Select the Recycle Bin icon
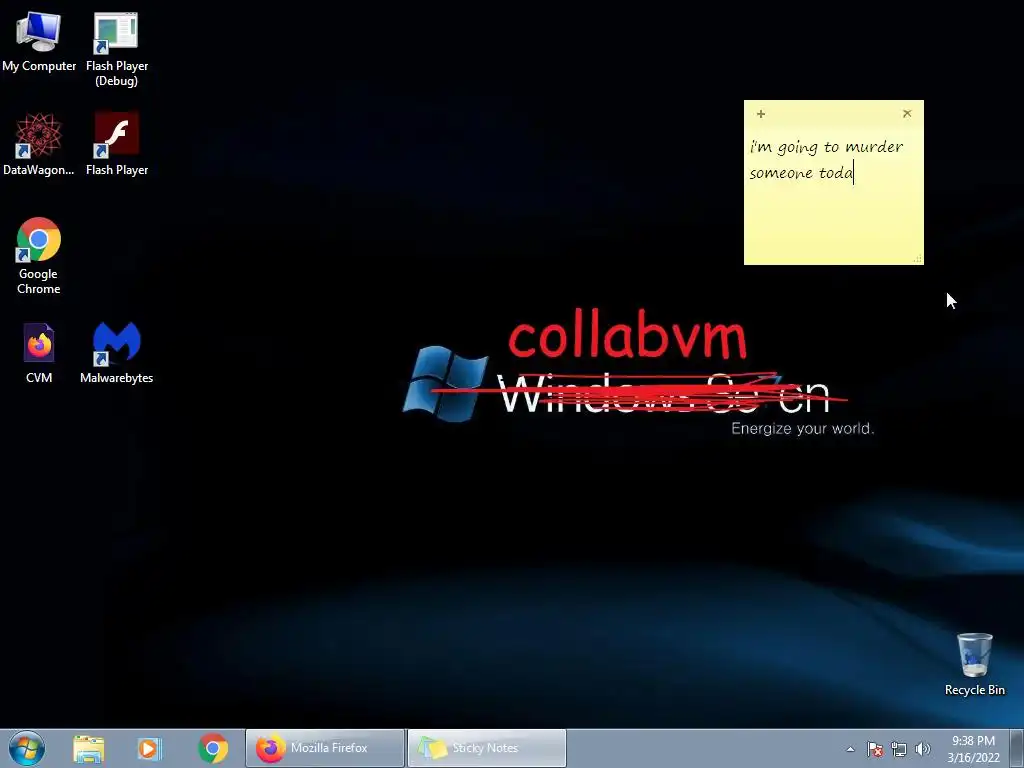Screen dimensions: 1024x768 [x=974, y=664]
